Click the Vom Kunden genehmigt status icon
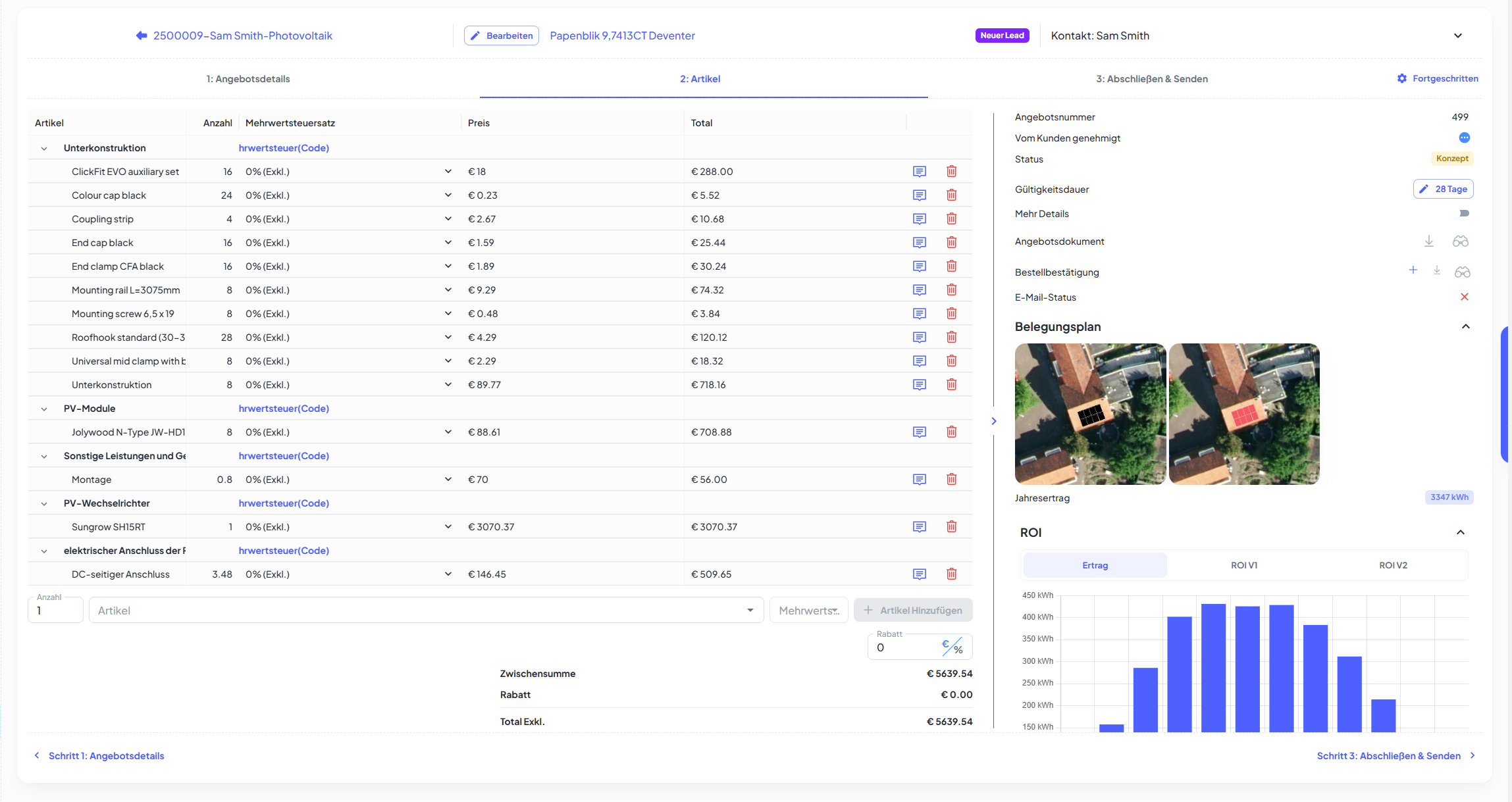The image size is (1512, 802). (1465, 138)
